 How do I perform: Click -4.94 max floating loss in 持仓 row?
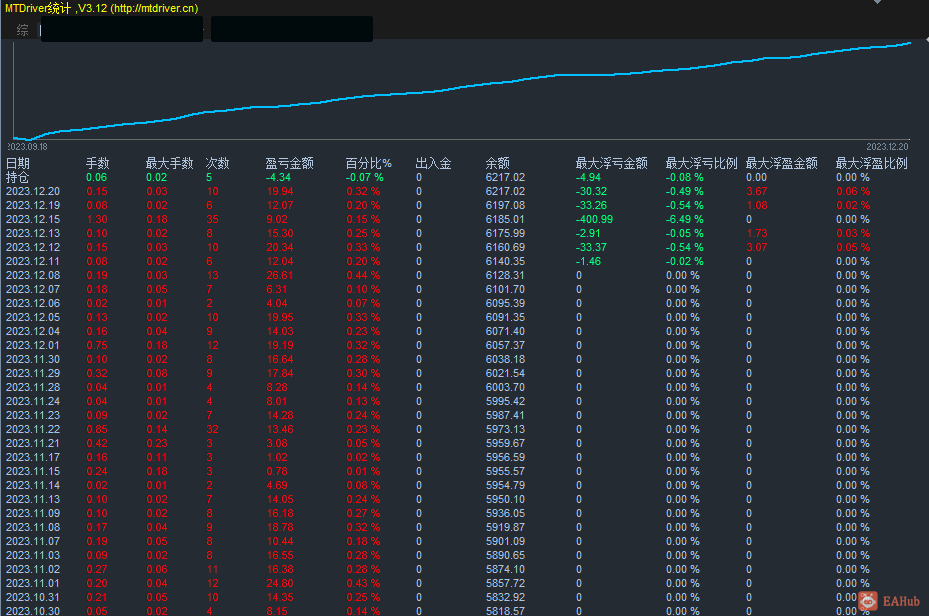tap(588, 177)
